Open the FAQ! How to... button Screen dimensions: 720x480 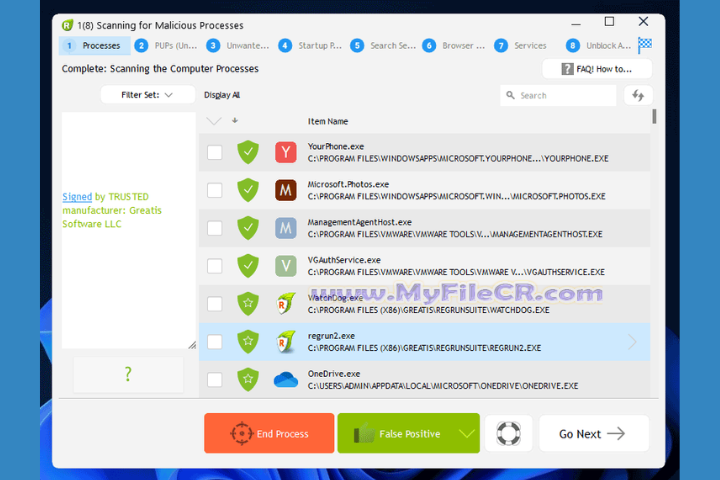pyautogui.click(x=597, y=69)
